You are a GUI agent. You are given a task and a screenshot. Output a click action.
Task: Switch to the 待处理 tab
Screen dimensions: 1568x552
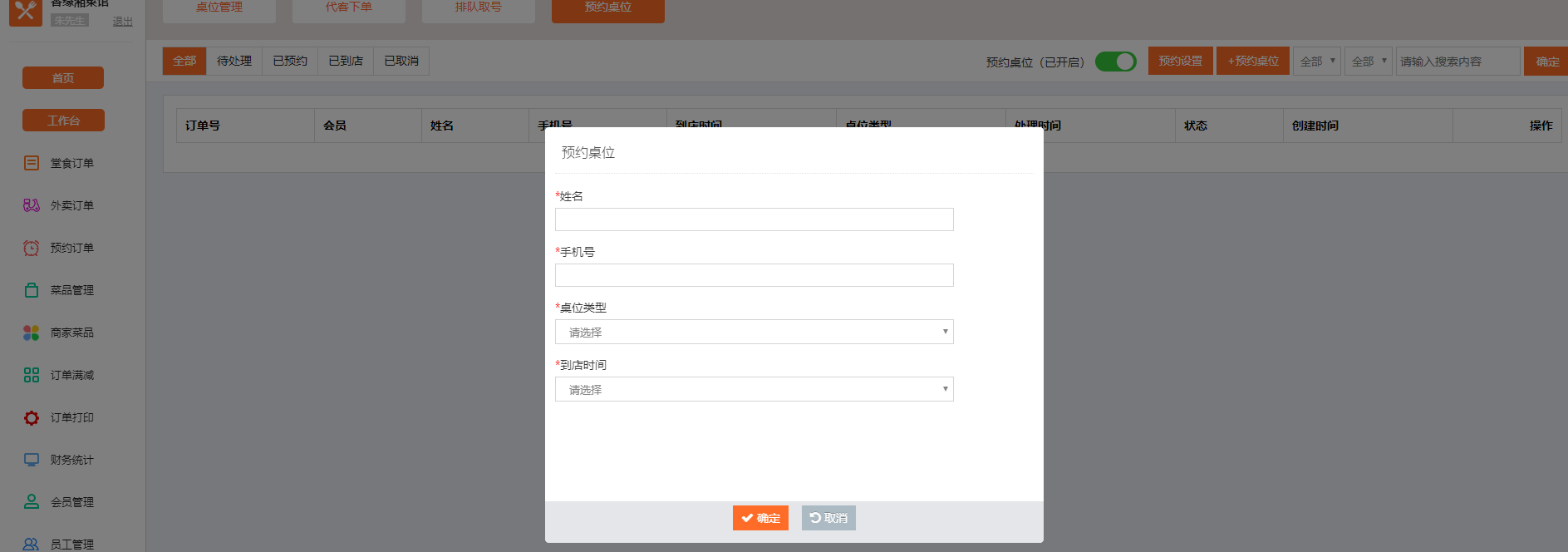[234, 61]
